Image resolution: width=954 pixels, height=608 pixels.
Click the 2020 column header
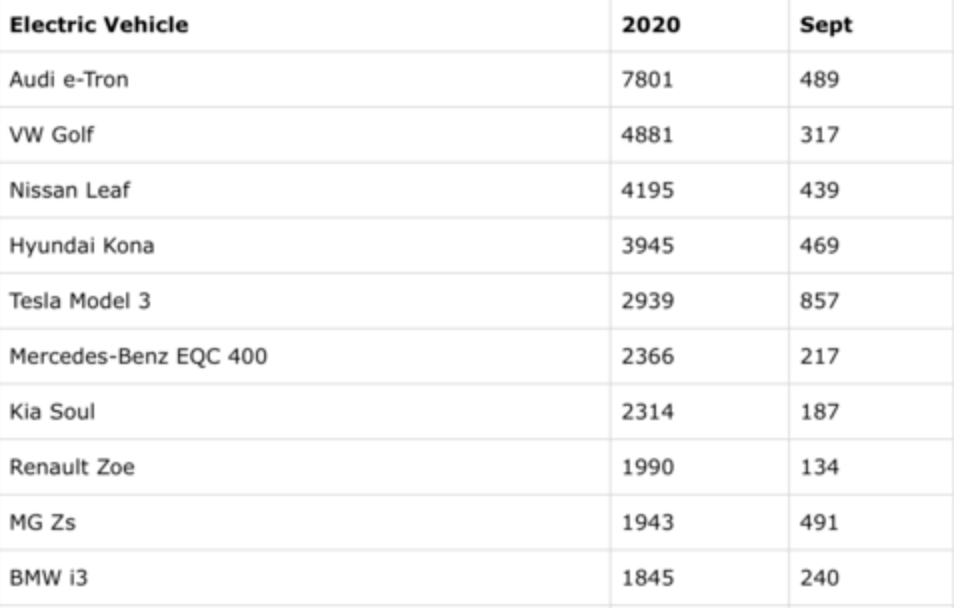pyautogui.click(x=651, y=26)
